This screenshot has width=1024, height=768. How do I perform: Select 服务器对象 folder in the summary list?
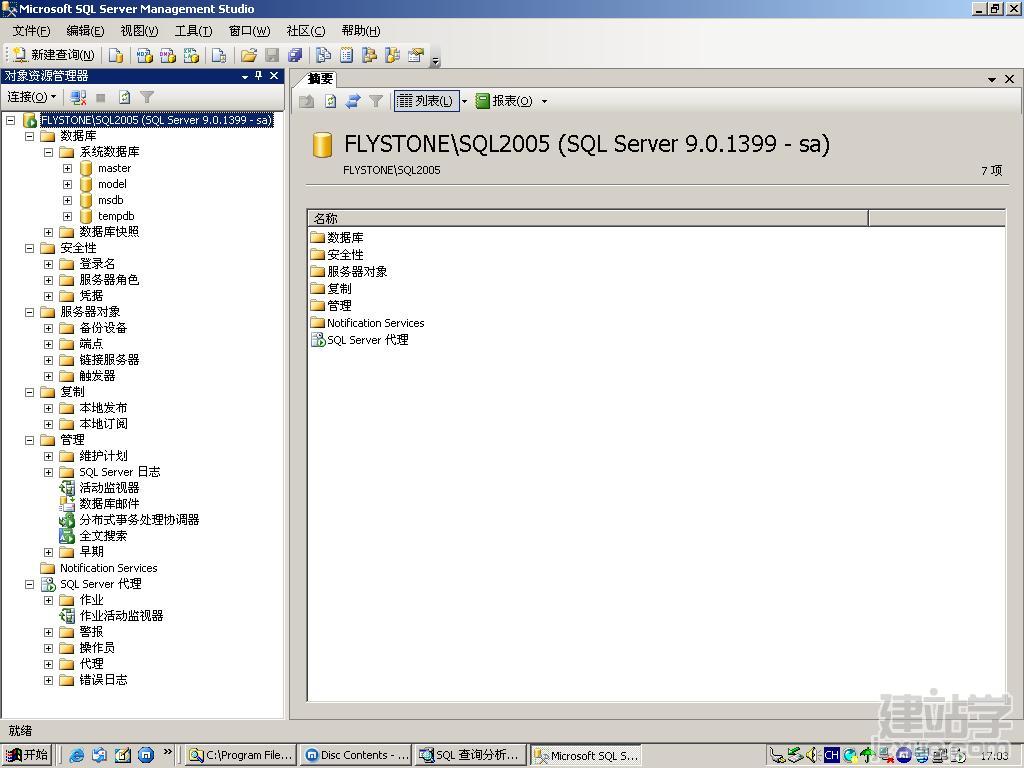tap(357, 272)
